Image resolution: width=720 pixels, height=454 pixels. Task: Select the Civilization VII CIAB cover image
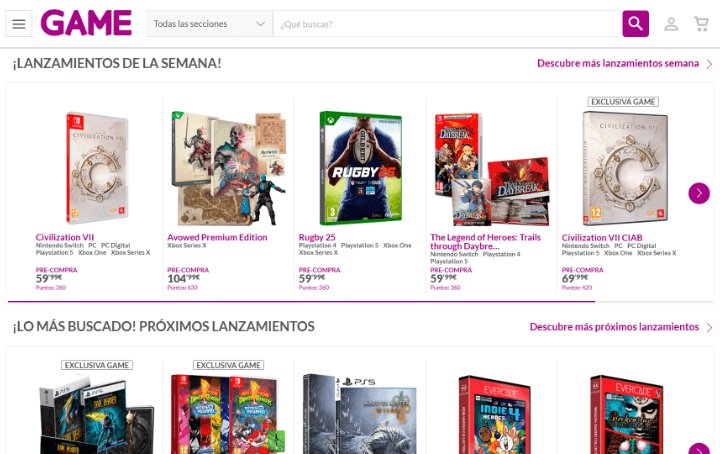click(x=625, y=168)
